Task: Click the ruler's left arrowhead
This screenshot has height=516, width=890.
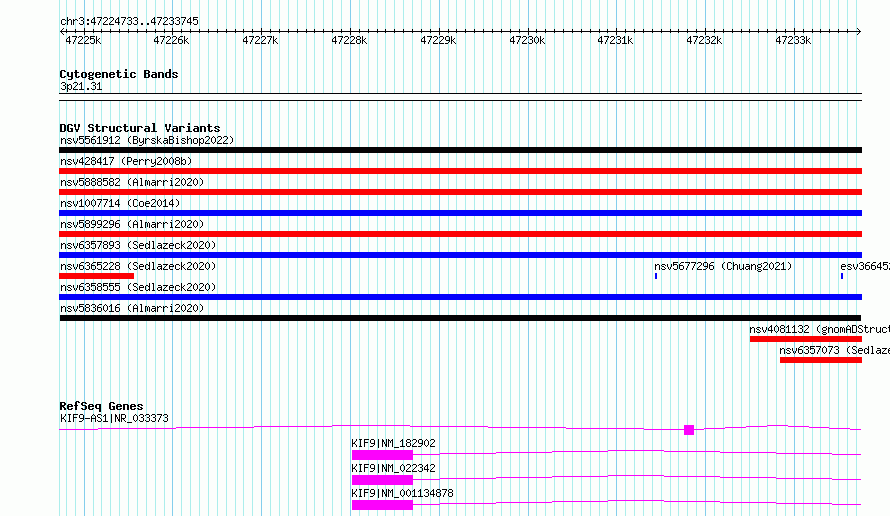Action: click(62, 32)
